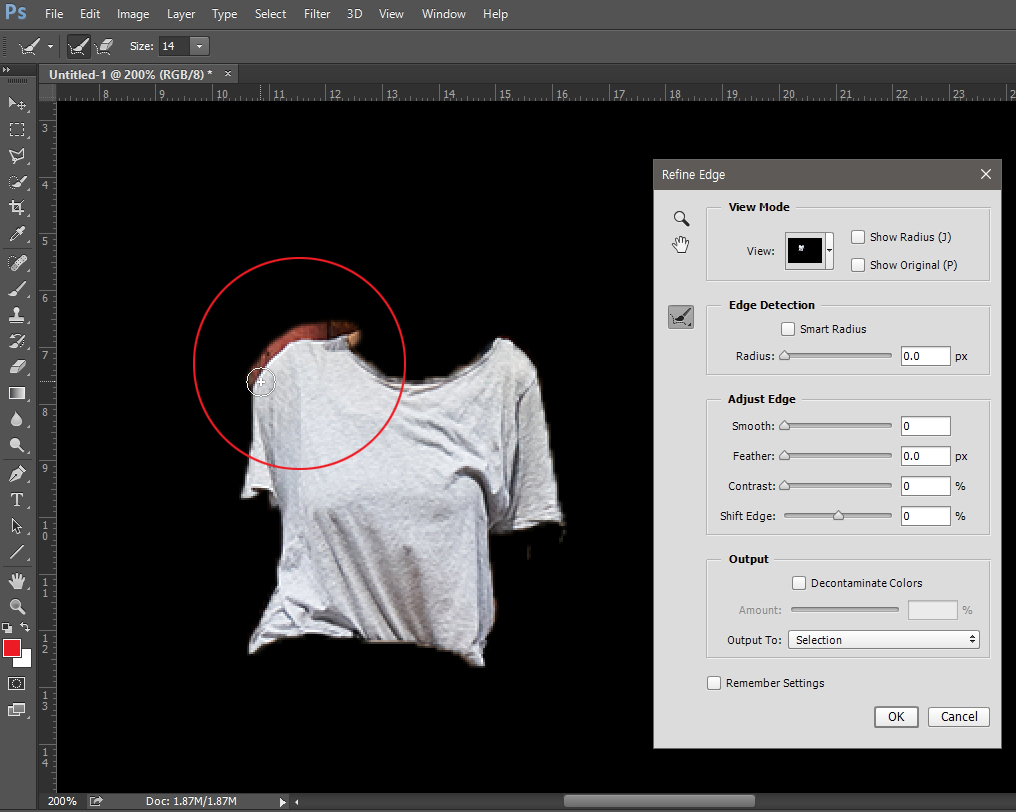The image size is (1016, 812).
Task: Select the Clone Stamp tool
Action: click(x=17, y=315)
